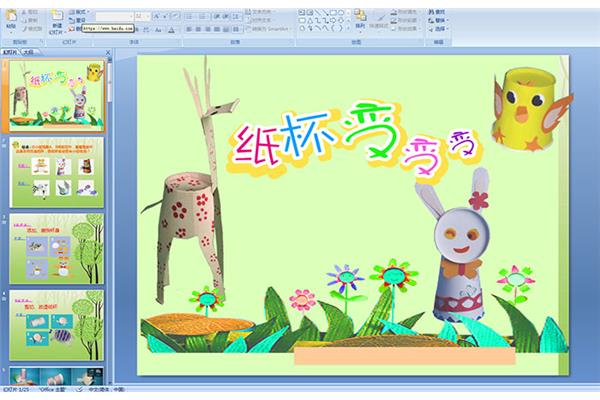Pick the curve shape in gallery
600x400 pixels.
326,28
